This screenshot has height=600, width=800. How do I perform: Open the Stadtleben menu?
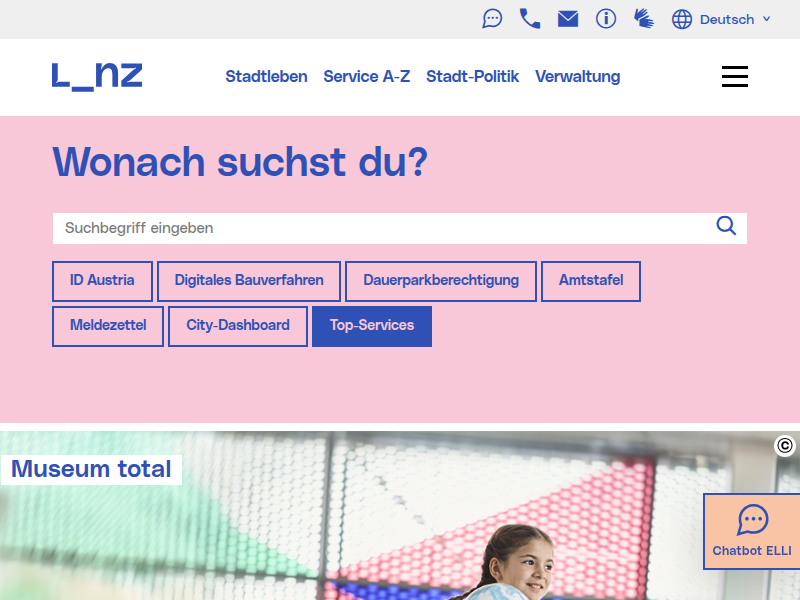[266, 77]
